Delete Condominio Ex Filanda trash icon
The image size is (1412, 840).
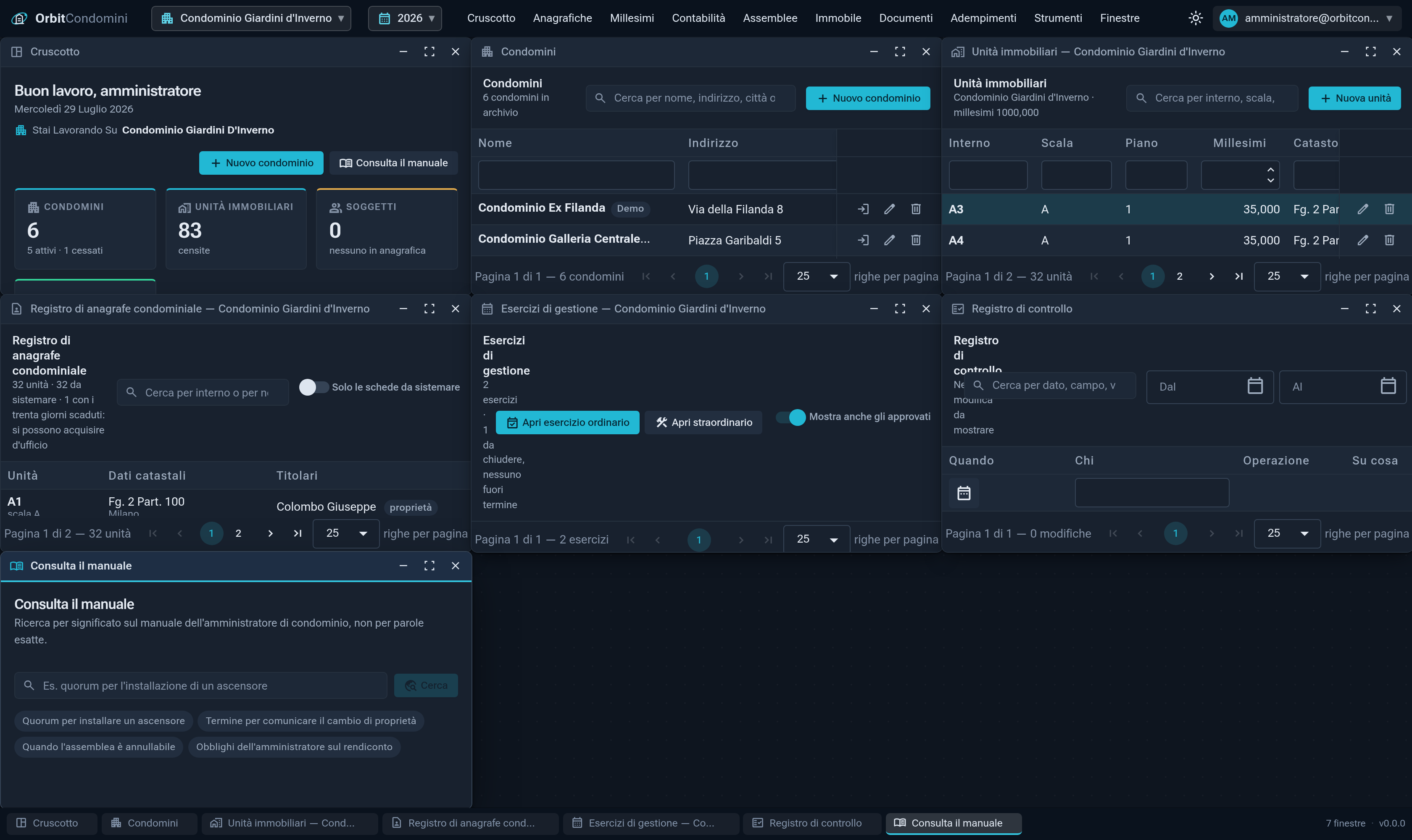coord(916,209)
